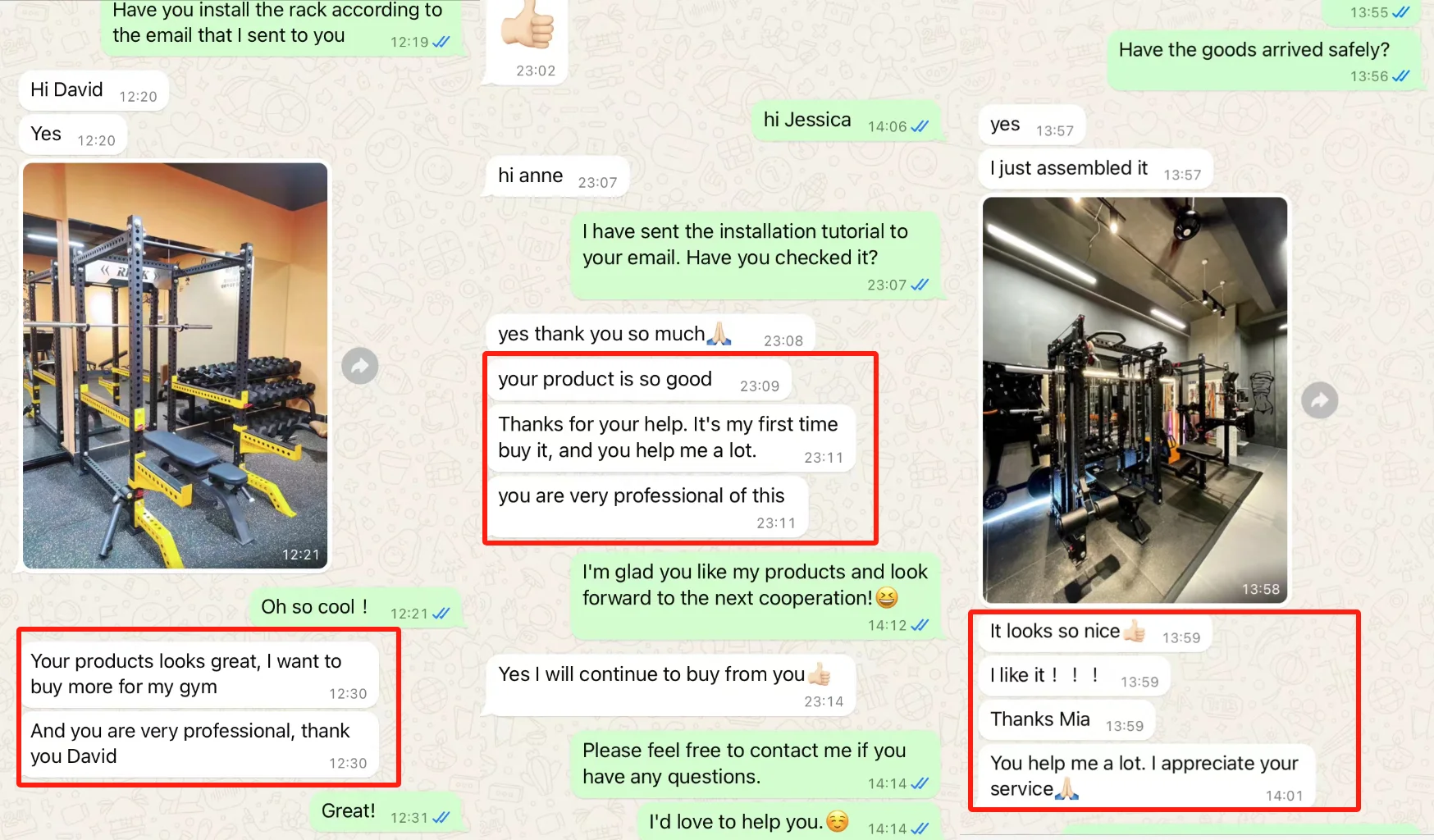Open the dark gym rack photo
Image resolution: width=1434 pixels, height=840 pixels.
1135,400
